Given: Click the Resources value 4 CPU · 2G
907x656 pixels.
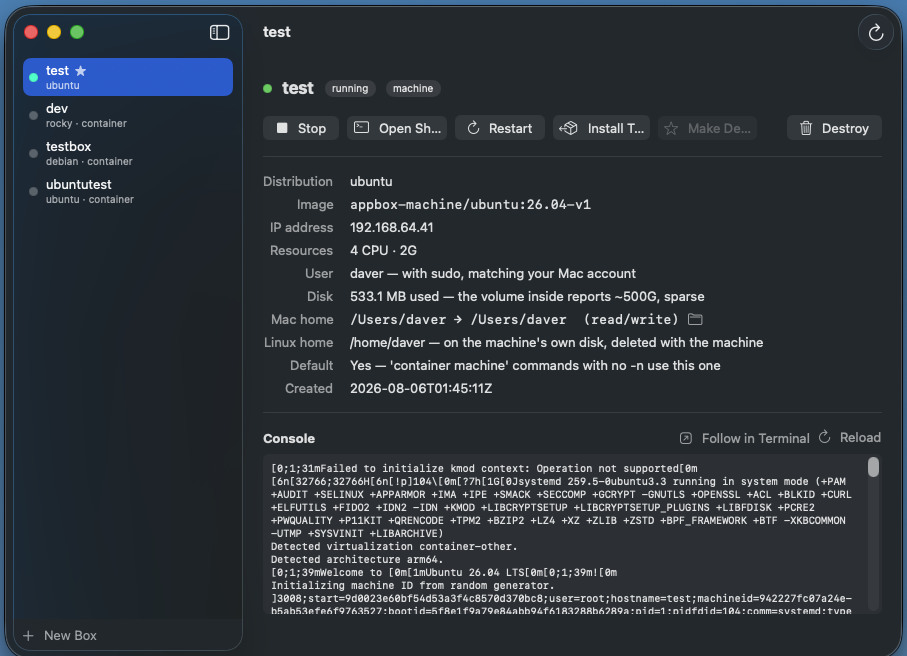Looking at the screenshot, I should coord(384,250).
